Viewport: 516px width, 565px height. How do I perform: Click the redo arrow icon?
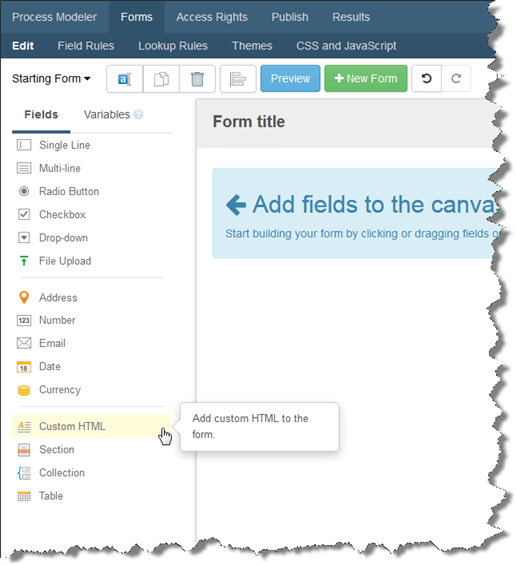pyautogui.click(x=456, y=79)
